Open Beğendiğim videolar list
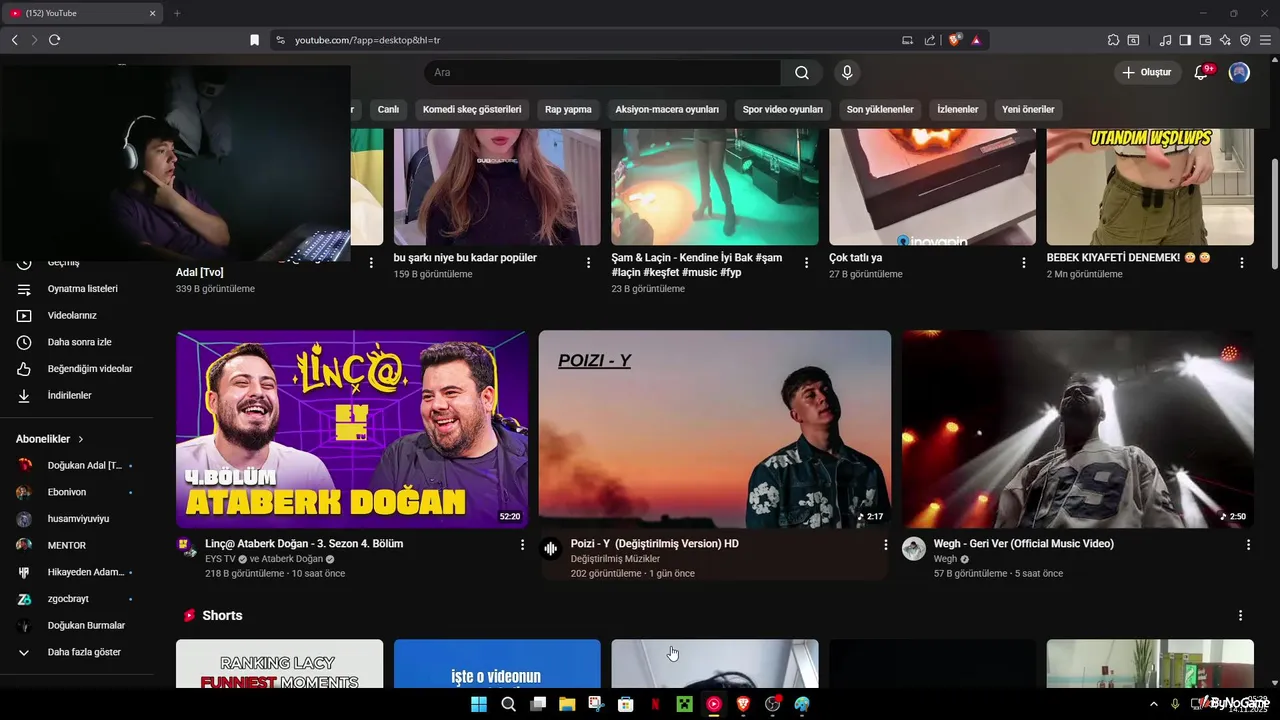 90,369
